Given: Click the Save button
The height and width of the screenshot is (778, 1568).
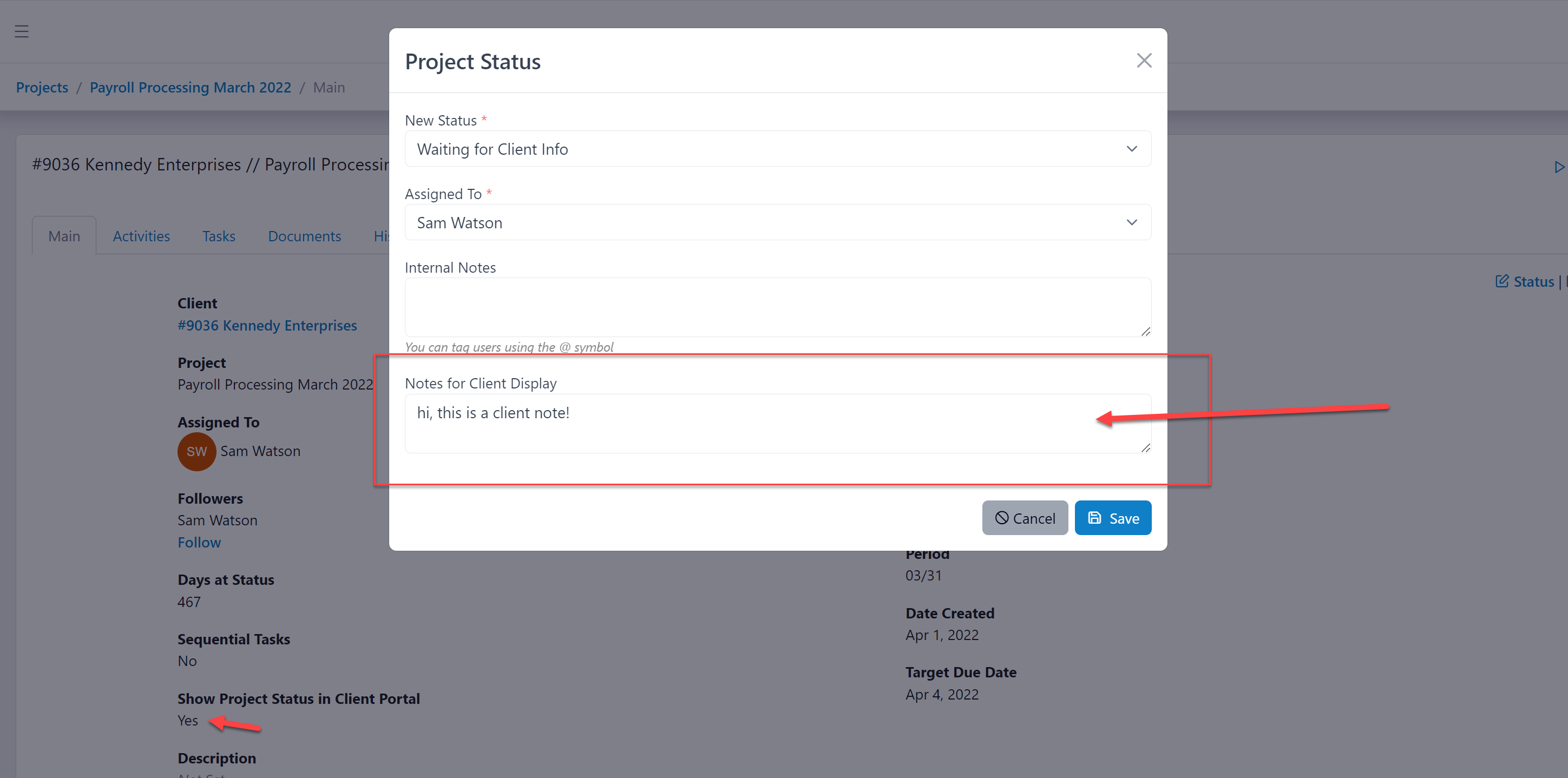Looking at the screenshot, I should tap(1113, 518).
